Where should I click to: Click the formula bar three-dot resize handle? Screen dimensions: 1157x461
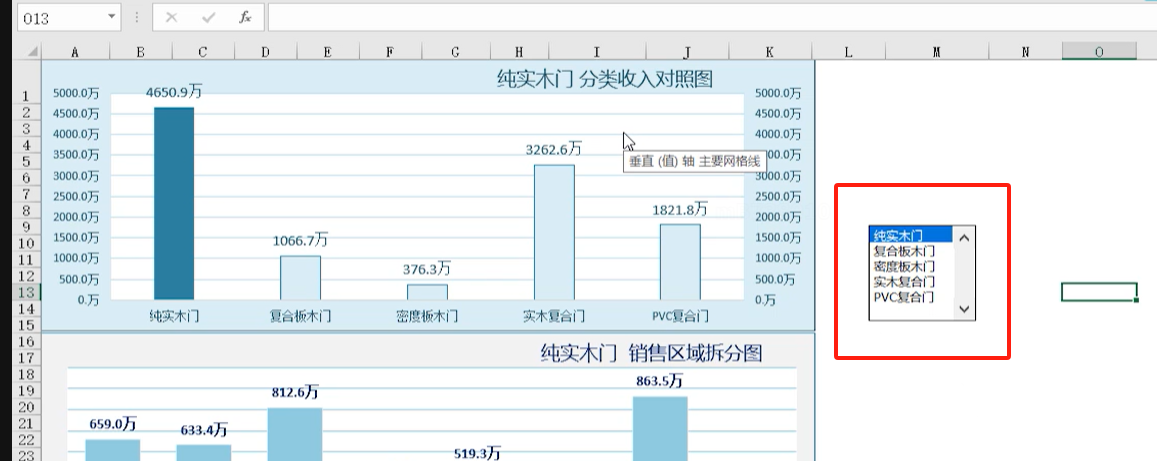(x=136, y=18)
